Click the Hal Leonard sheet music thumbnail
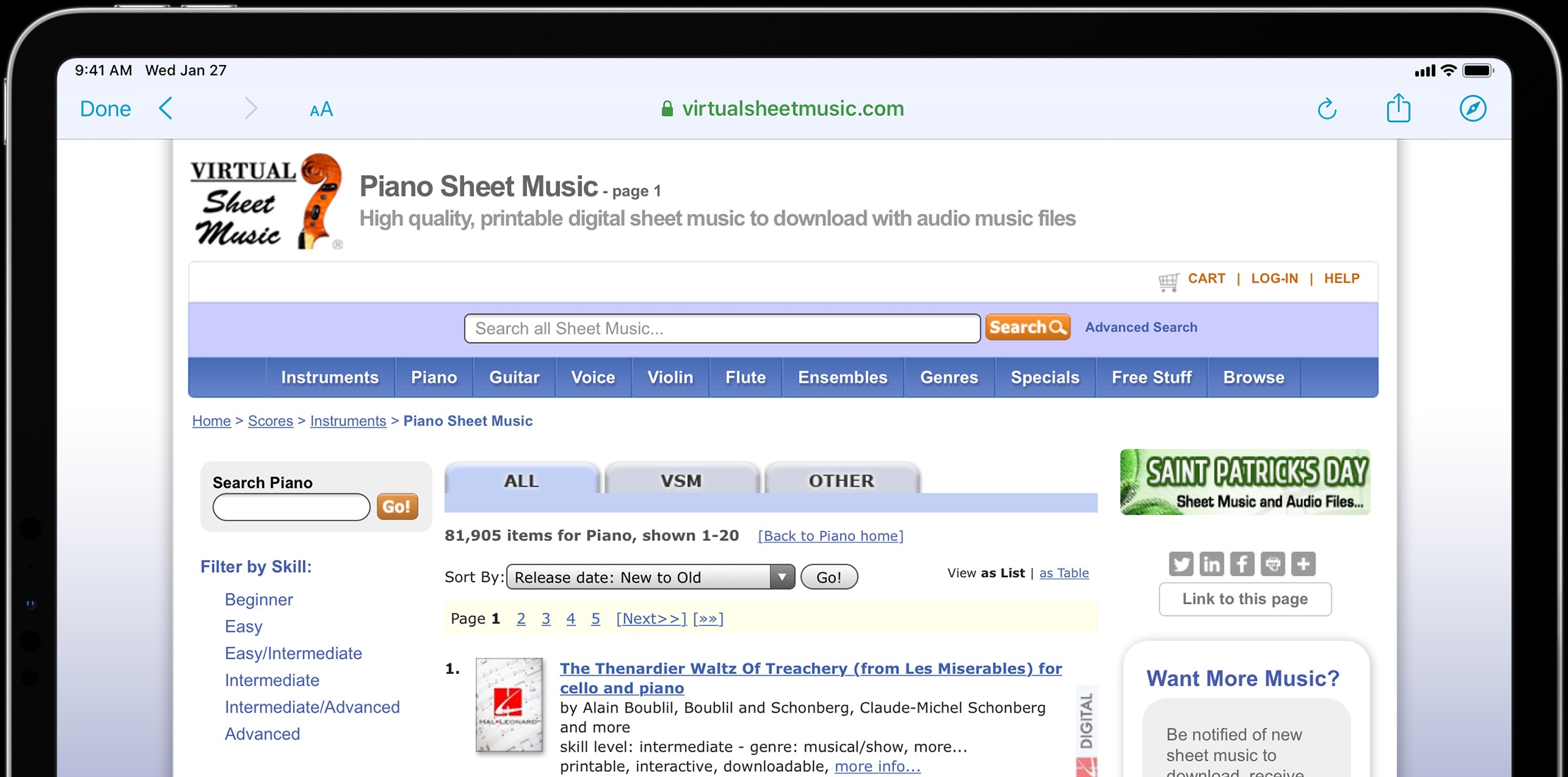This screenshot has height=777, width=1568. coord(509,704)
